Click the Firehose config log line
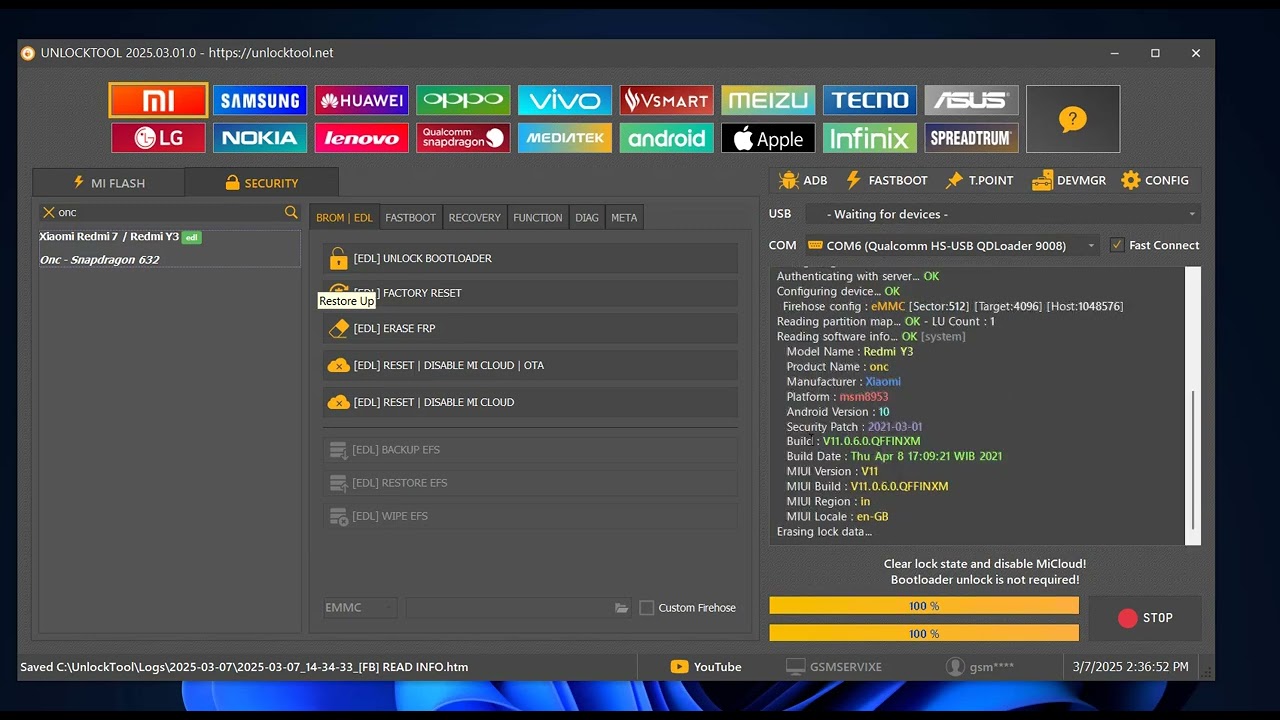1280x720 pixels. coord(953,306)
